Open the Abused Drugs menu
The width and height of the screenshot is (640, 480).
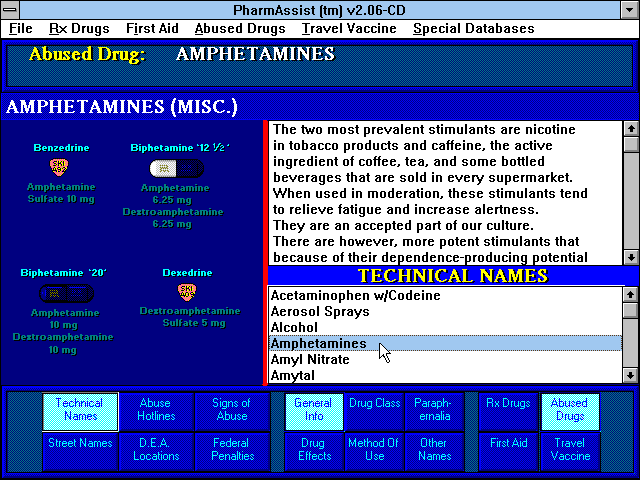240,29
